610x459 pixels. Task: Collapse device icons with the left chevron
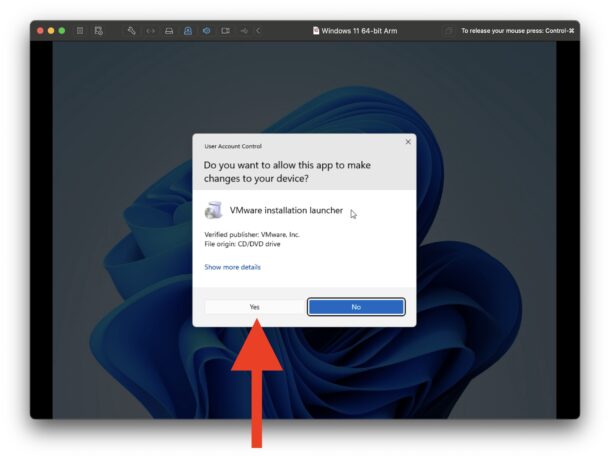258,31
